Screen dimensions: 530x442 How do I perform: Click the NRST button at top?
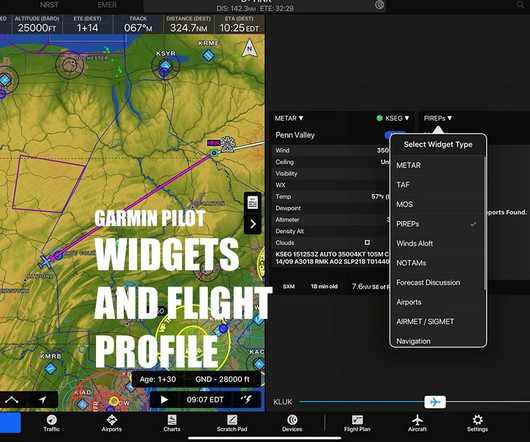pyautogui.click(x=49, y=5)
